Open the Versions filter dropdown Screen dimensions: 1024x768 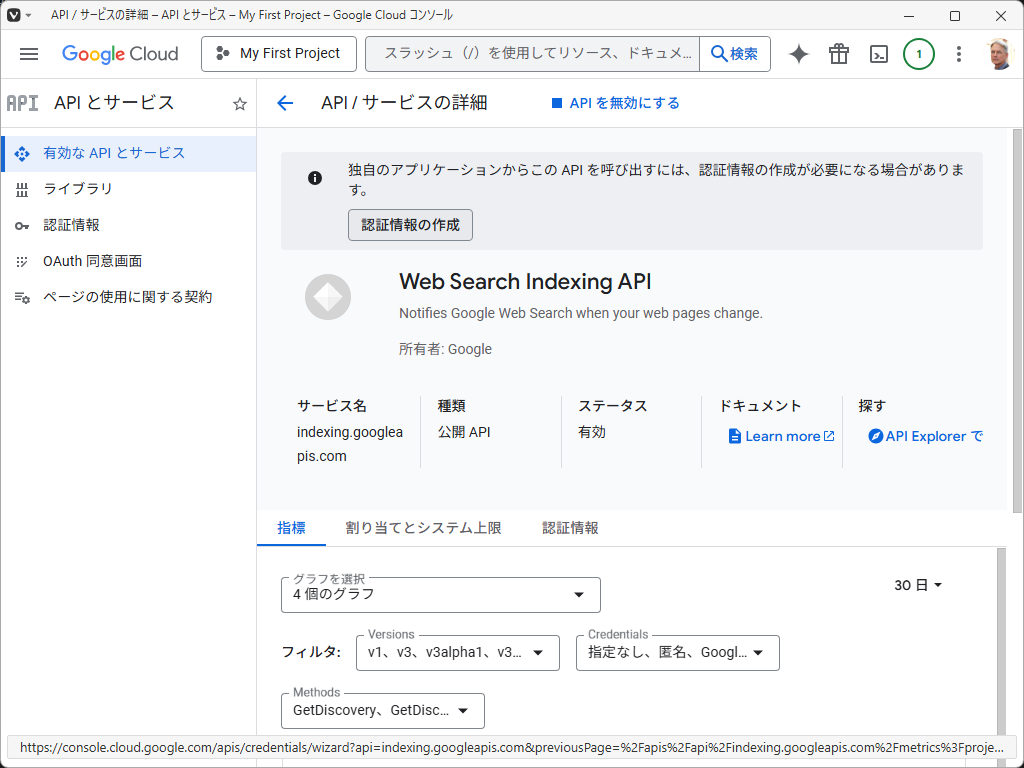click(x=457, y=652)
